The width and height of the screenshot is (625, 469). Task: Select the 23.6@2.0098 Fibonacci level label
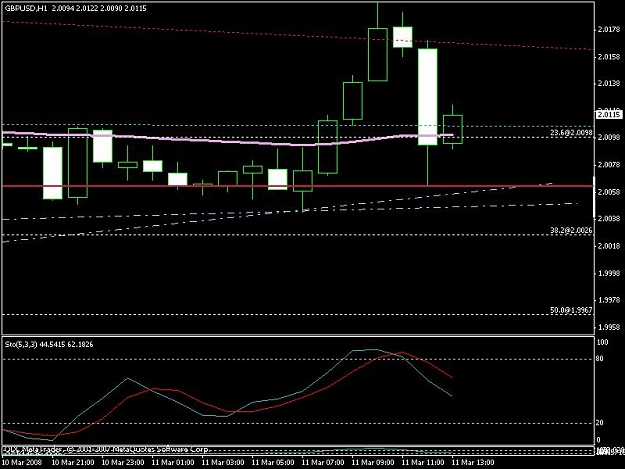pos(571,133)
